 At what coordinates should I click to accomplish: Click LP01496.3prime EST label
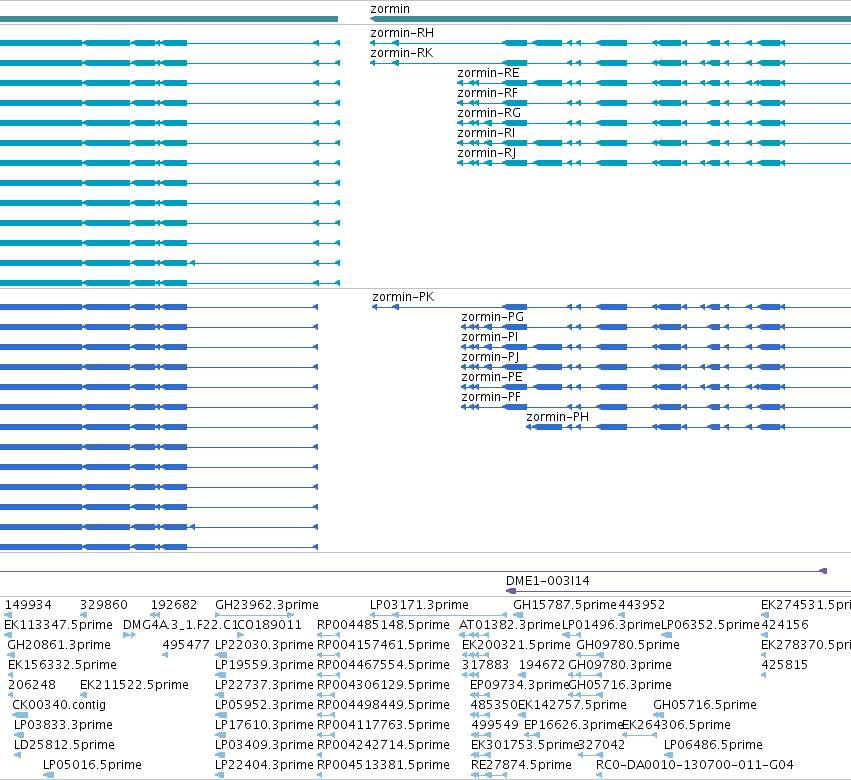click(611, 625)
